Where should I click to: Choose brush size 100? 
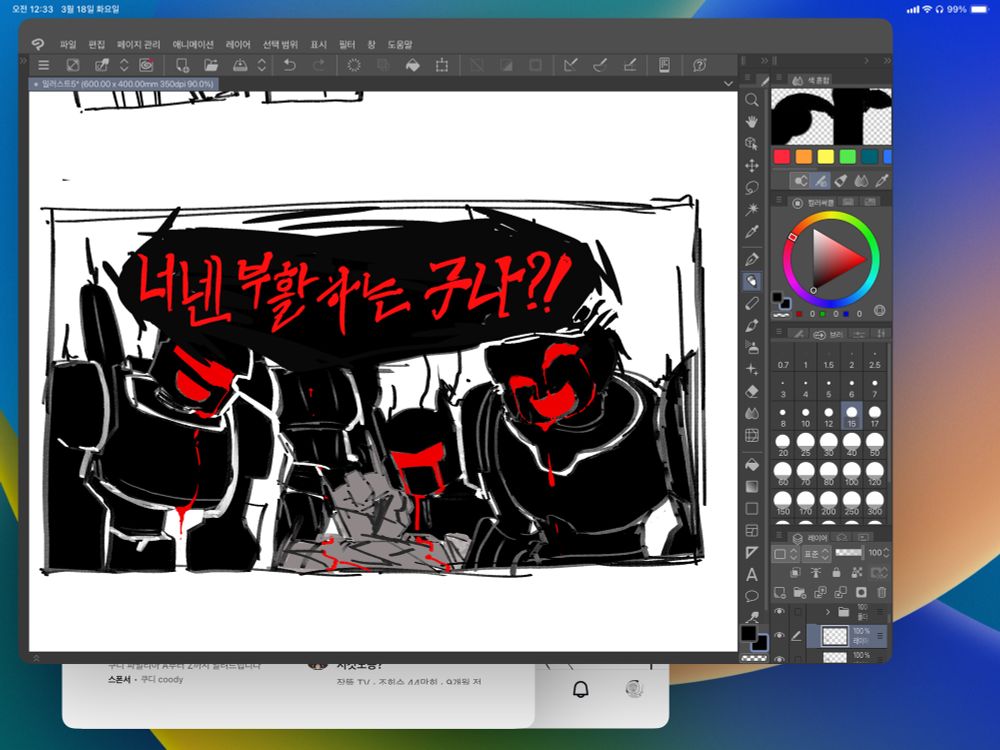point(851,474)
